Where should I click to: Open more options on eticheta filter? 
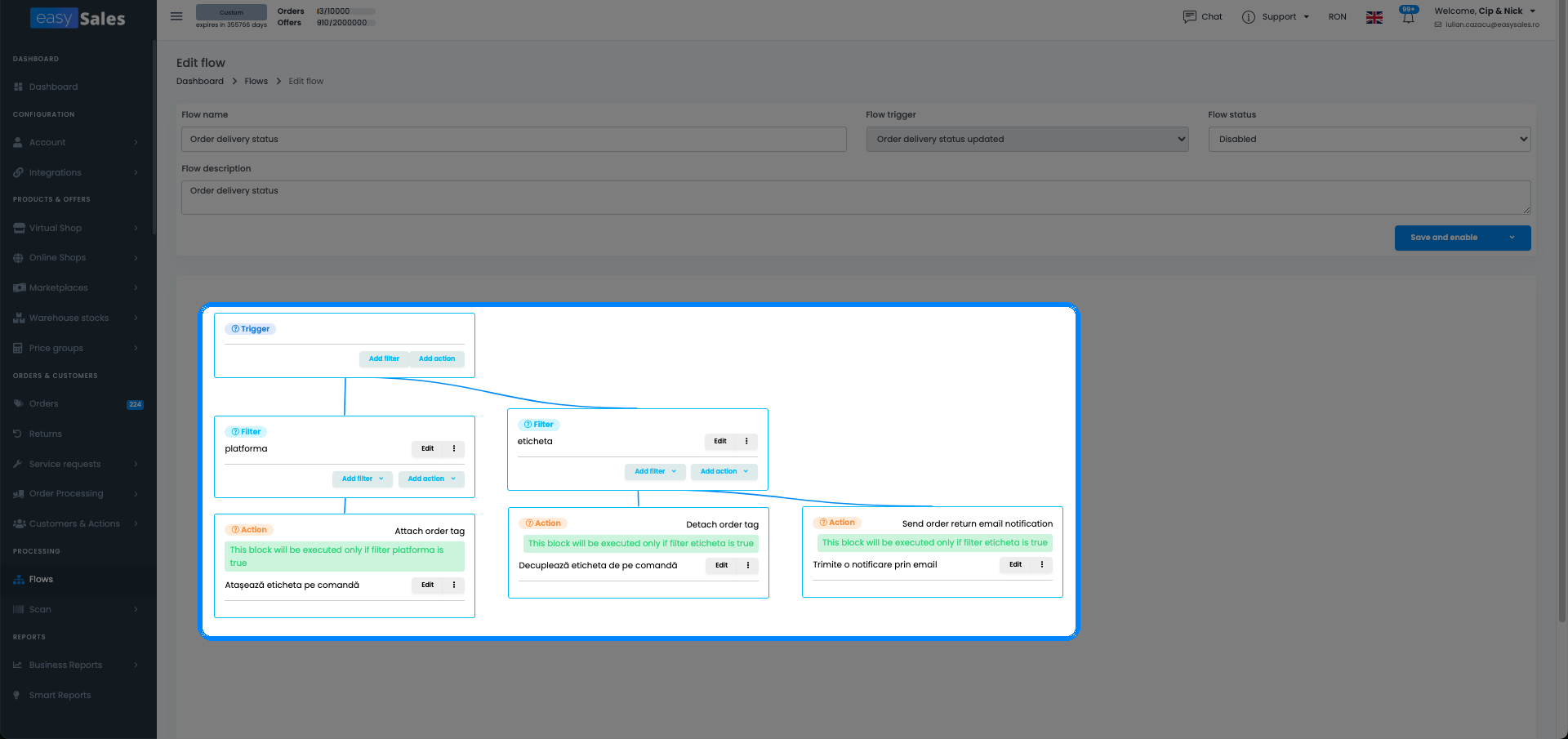click(x=746, y=441)
